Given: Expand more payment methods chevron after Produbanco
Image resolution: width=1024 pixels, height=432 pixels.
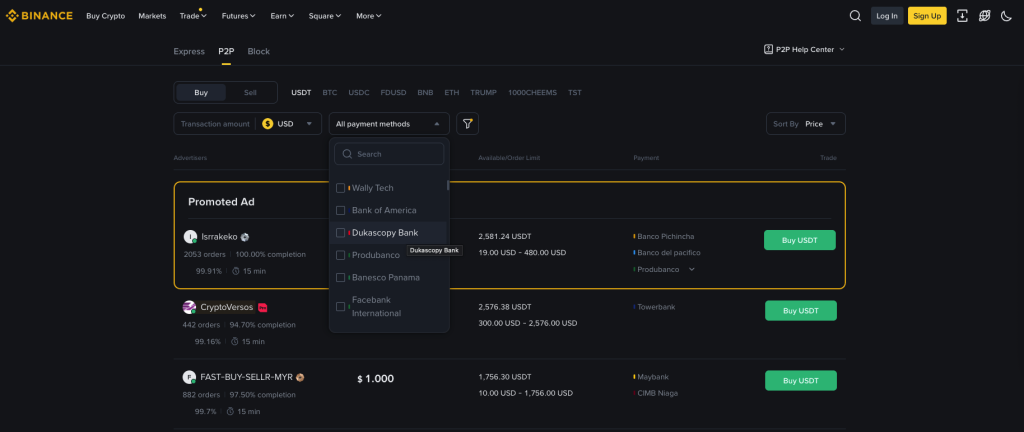Looking at the screenshot, I should coord(692,269).
